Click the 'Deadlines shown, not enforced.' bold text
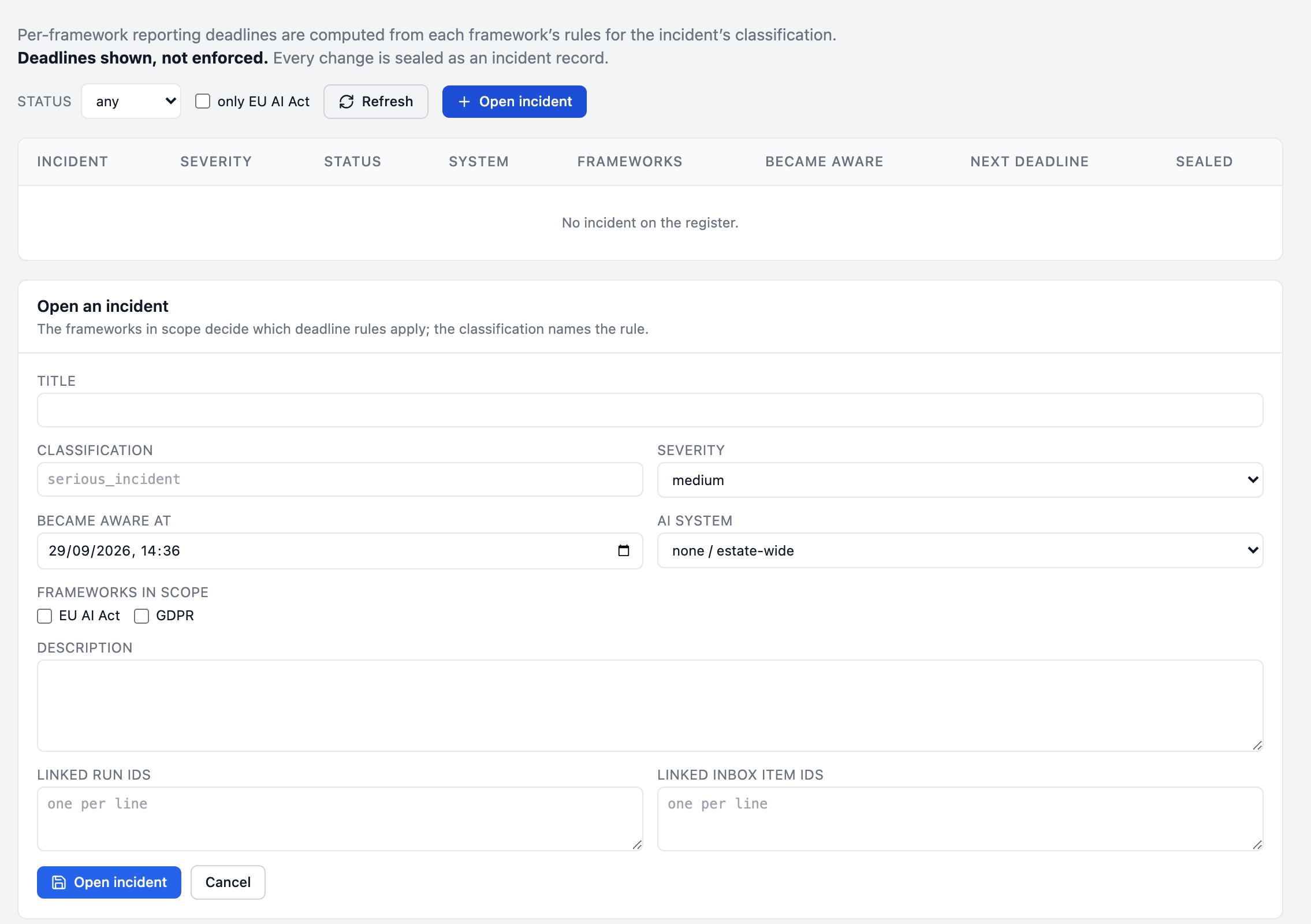 click(143, 58)
